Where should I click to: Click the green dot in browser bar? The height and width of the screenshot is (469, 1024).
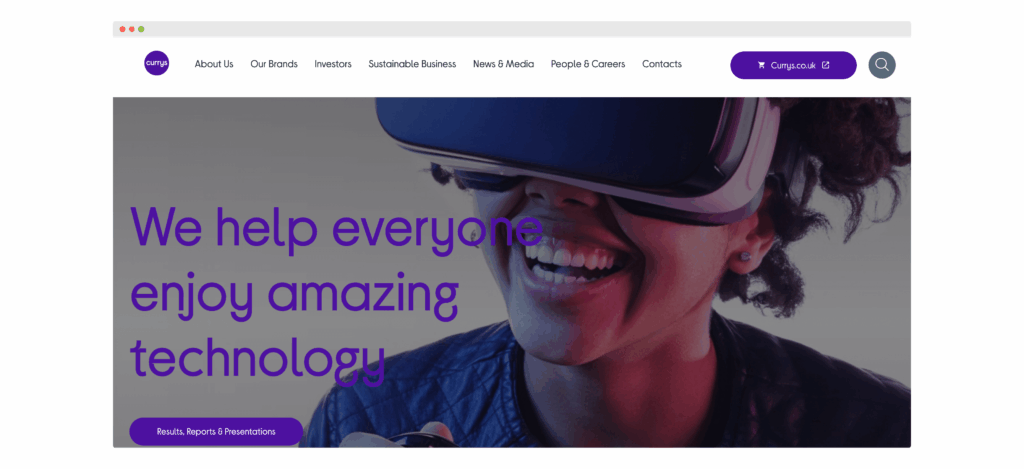[141, 29]
